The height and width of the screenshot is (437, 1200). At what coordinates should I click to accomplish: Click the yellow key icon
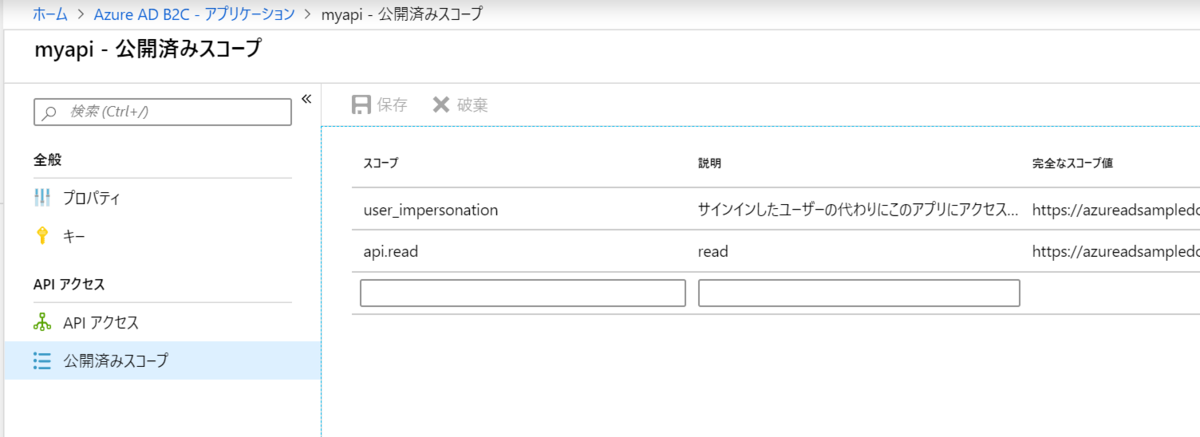click(x=42, y=236)
